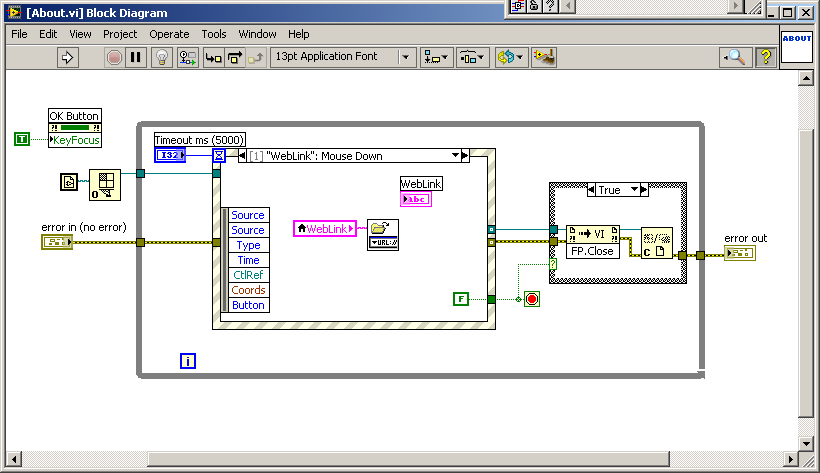Image resolution: width=820 pixels, height=473 pixels.
Task: Click the True constant wired to KeyFocus
Action: [x=21, y=139]
